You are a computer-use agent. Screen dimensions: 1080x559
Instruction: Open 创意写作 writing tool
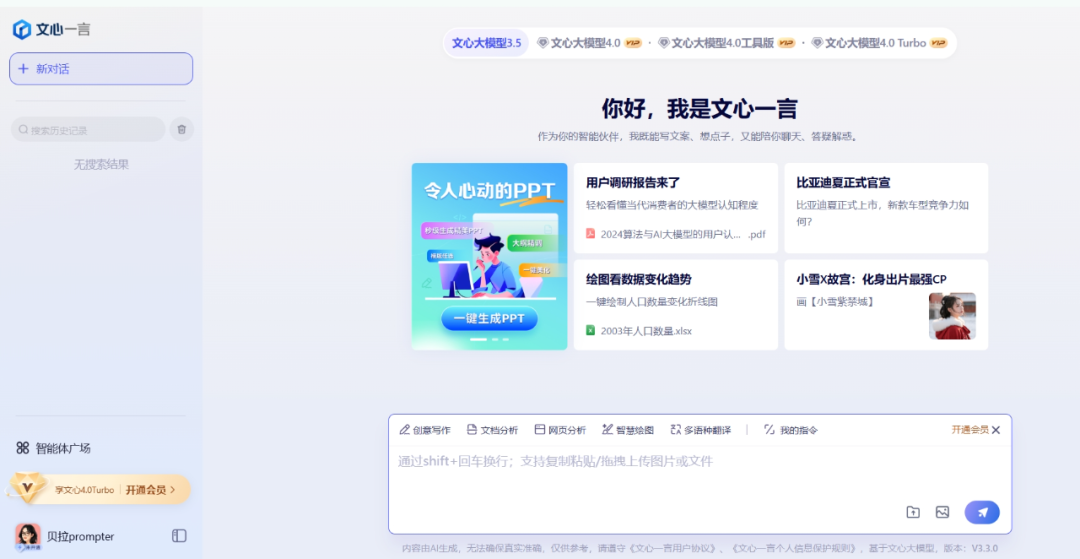pyautogui.click(x=425, y=430)
